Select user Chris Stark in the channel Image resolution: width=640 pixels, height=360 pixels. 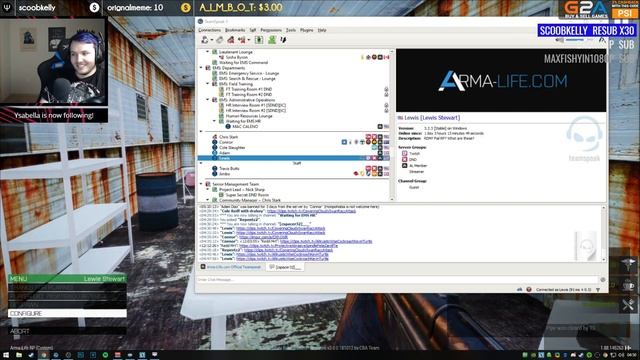pyautogui.click(x=228, y=137)
